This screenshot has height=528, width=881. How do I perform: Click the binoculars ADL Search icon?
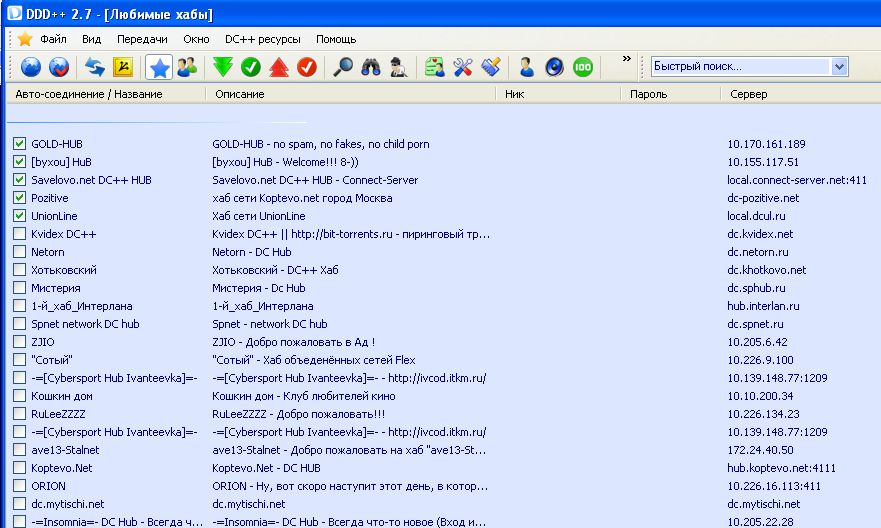click(371, 67)
